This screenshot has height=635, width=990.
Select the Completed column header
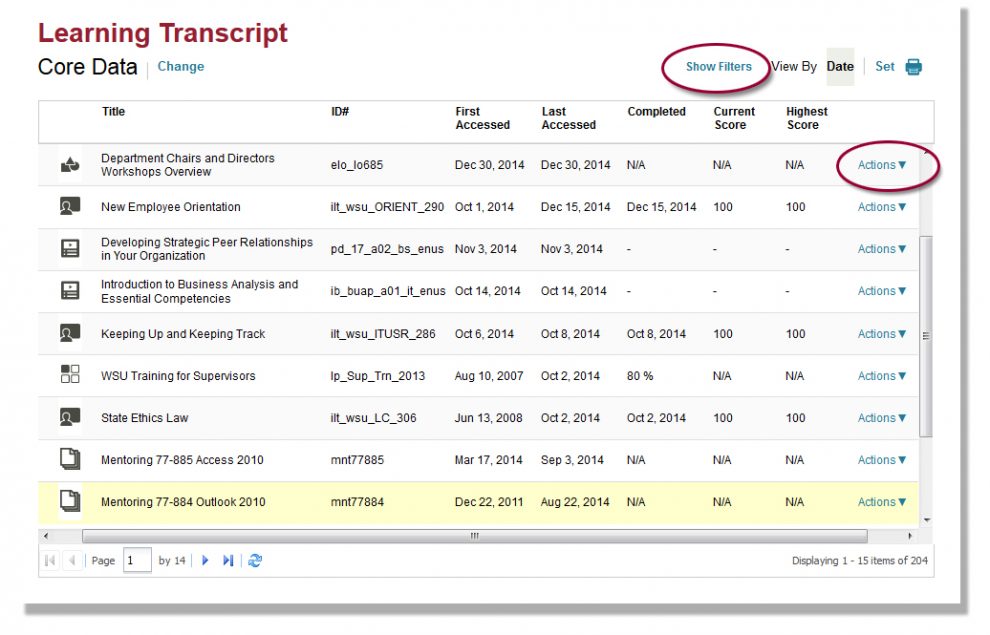[x=656, y=111]
